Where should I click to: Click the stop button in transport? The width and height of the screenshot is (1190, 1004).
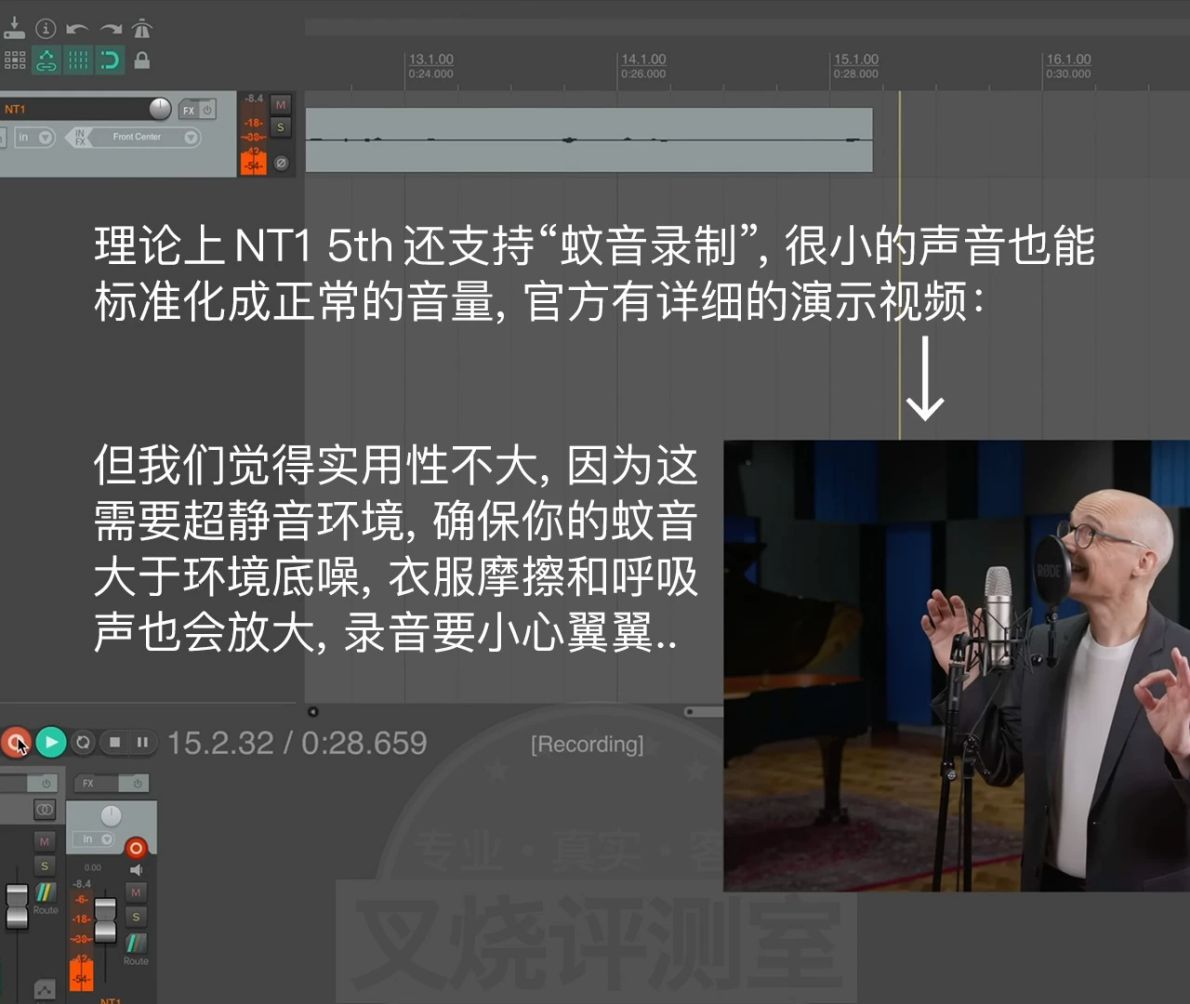115,742
